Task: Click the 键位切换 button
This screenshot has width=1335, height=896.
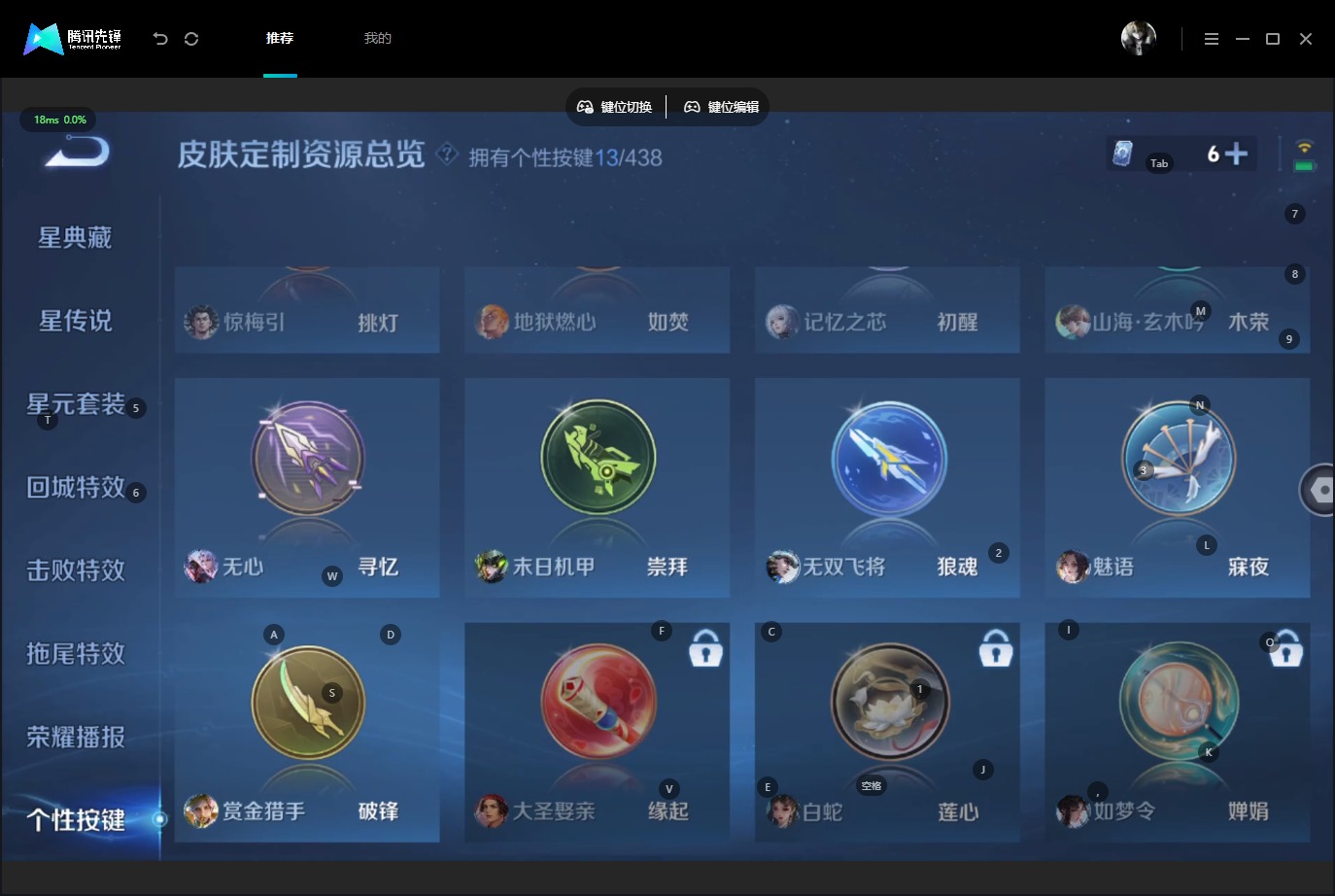Action: point(615,107)
